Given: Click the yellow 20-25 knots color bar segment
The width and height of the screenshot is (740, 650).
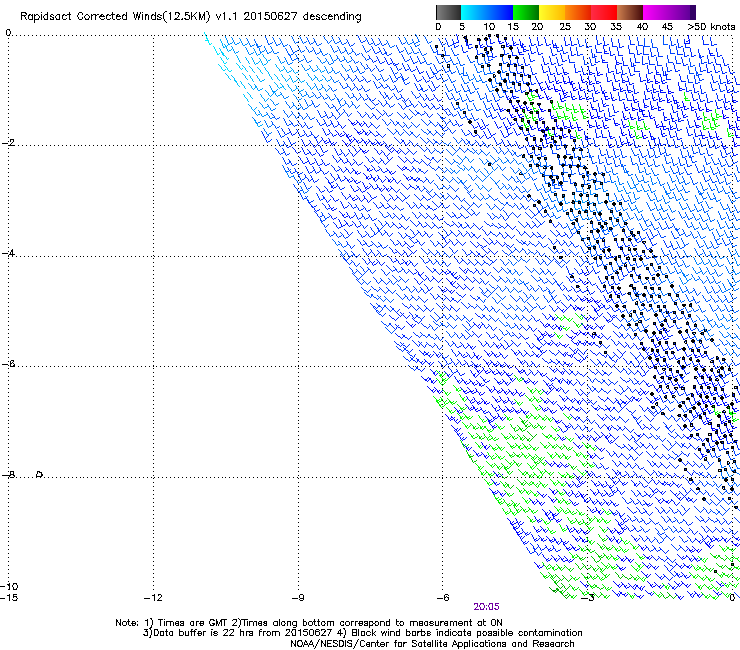Looking at the screenshot, I should point(552,12).
